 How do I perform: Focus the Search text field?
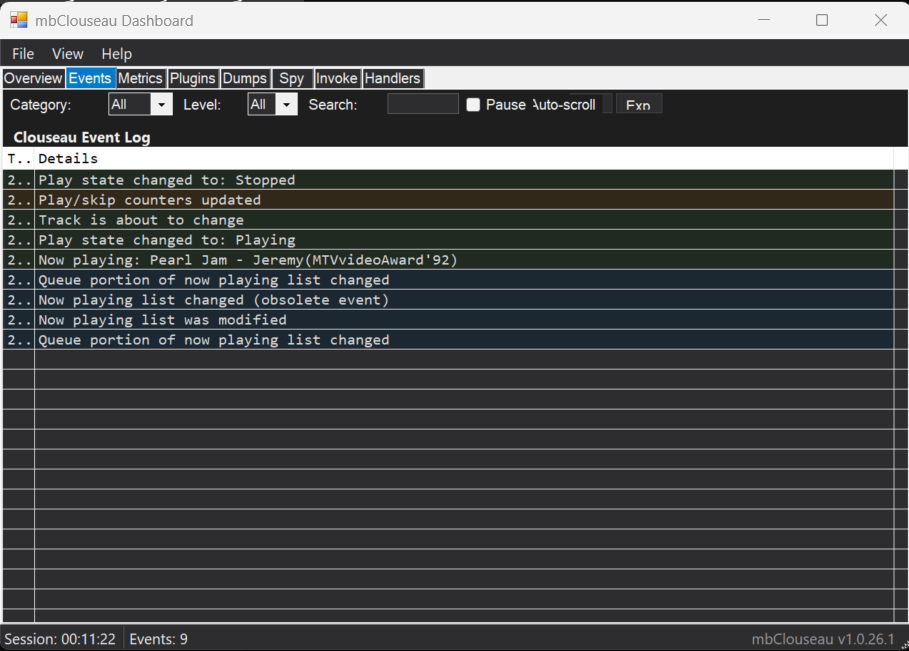click(x=422, y=104)
